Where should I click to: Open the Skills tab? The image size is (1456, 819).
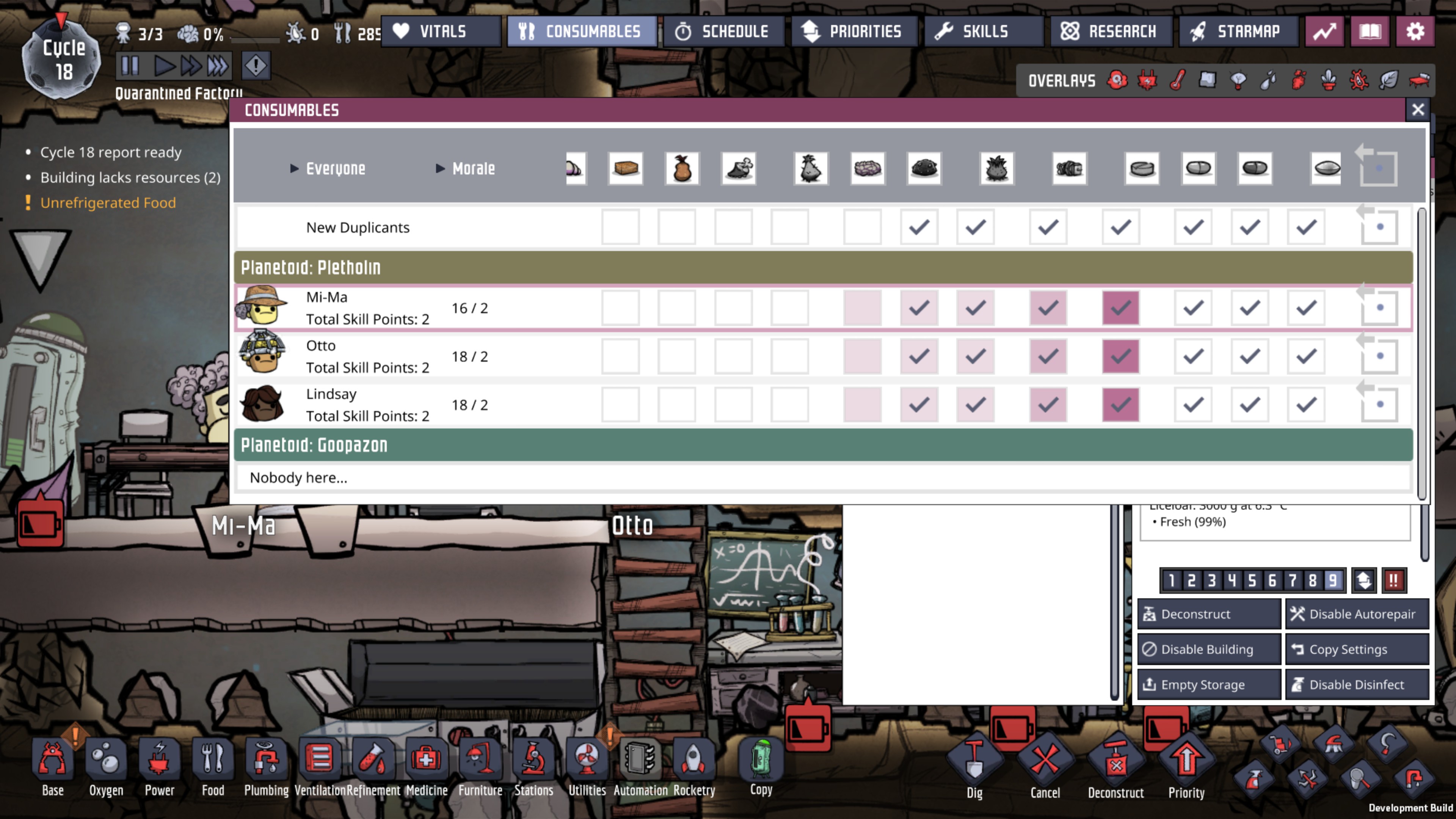click(x=984, y=31)
